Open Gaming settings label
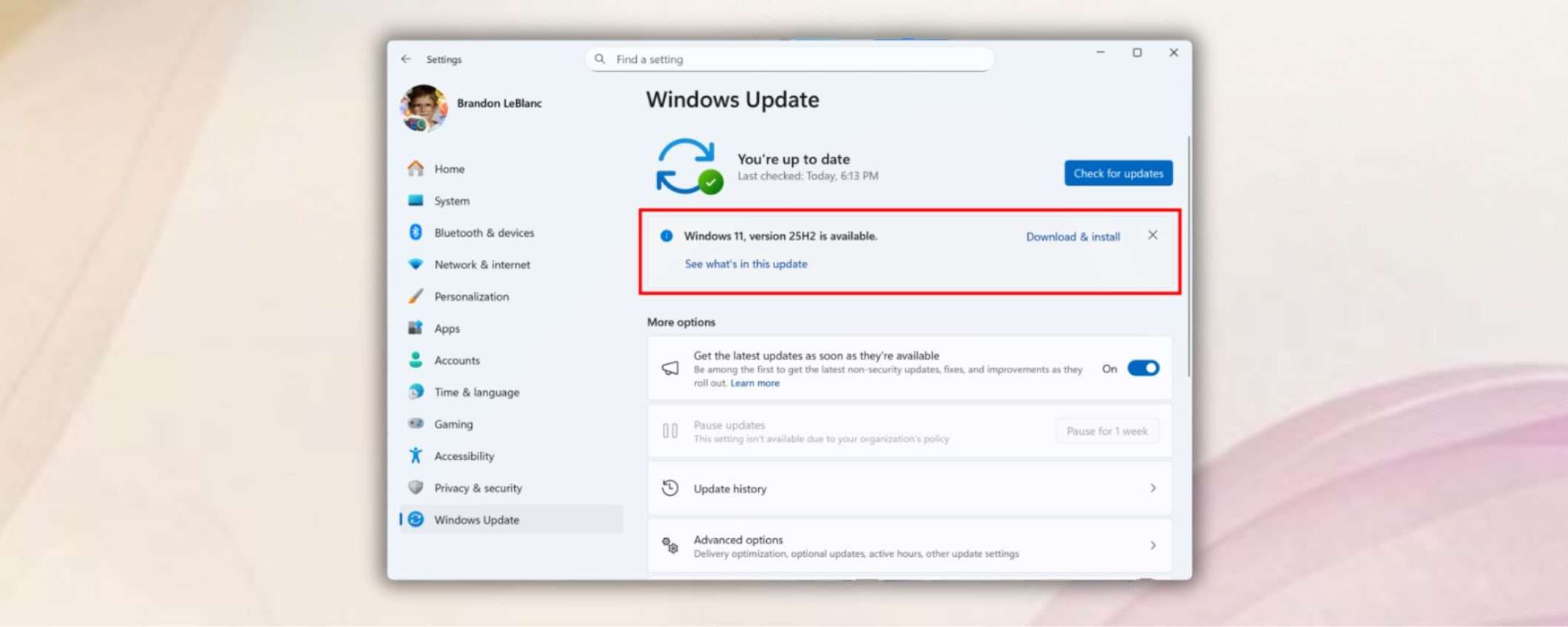1568x627 pixels. [x=453, y=424]
